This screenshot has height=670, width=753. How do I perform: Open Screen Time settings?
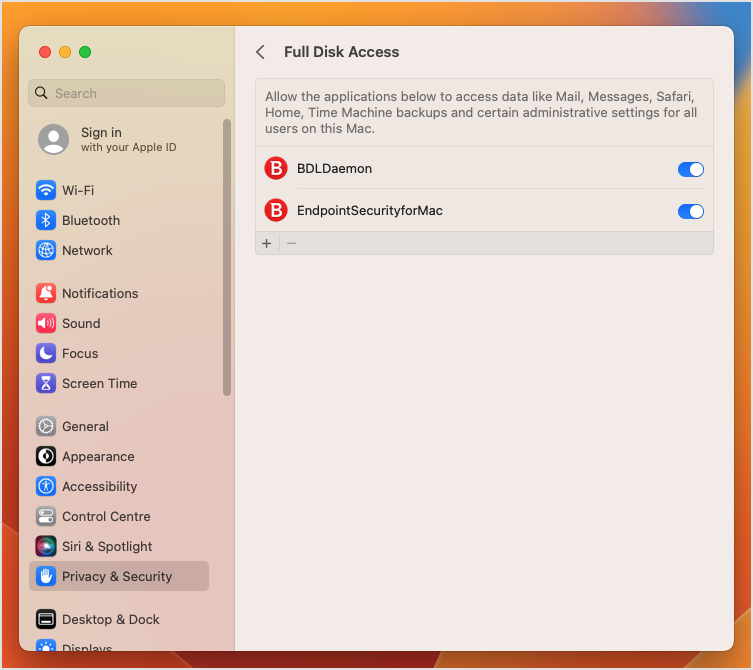click(99, 384)
